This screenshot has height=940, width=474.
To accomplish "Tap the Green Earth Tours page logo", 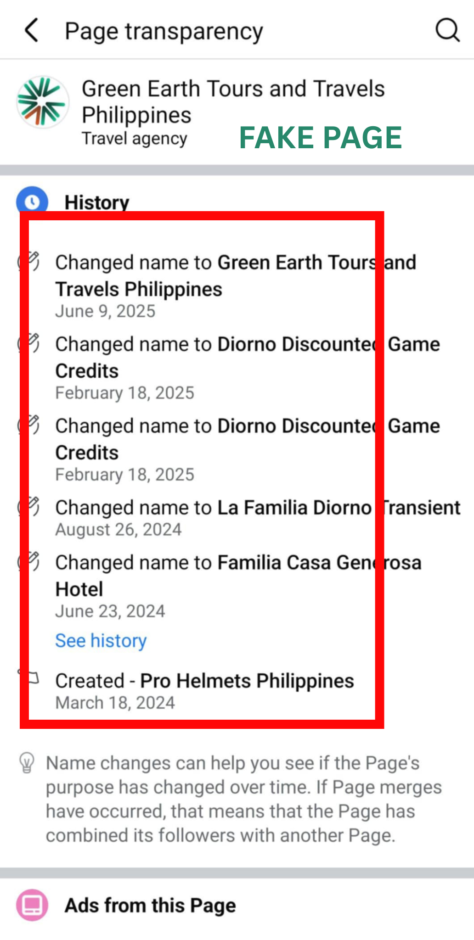I will click(43, 102).
